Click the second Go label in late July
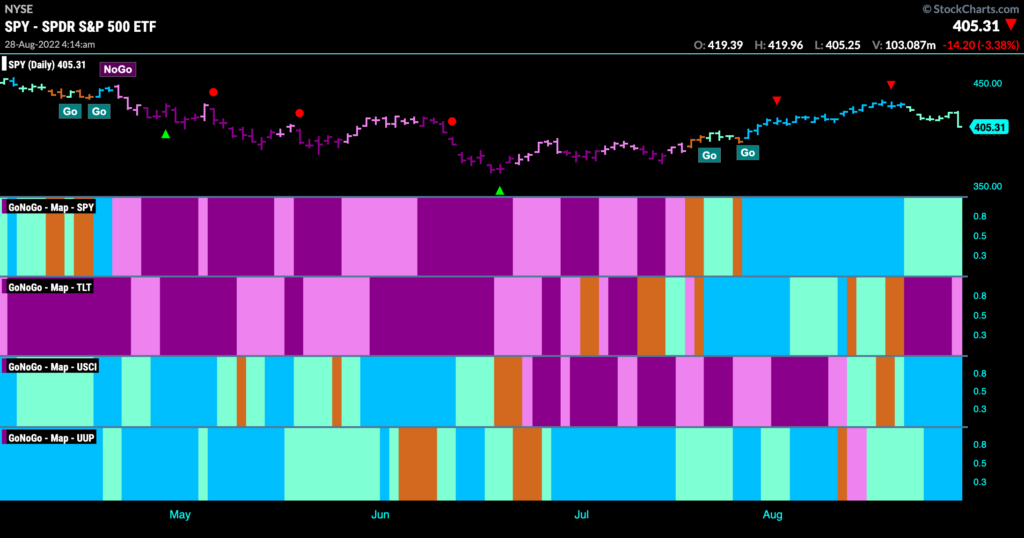Image resolution: width=1024 pixels, height=538 pixels. pos(748,153)
